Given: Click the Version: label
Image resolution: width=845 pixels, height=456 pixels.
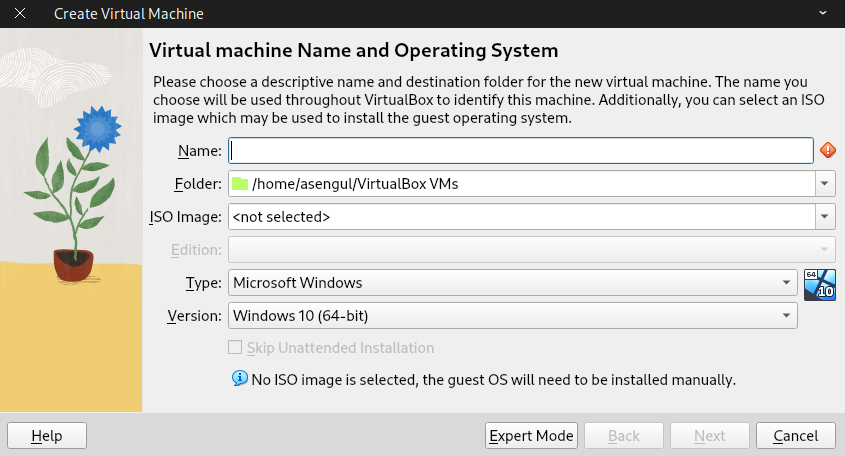Looking at the screenshot, I should (195, 315).
